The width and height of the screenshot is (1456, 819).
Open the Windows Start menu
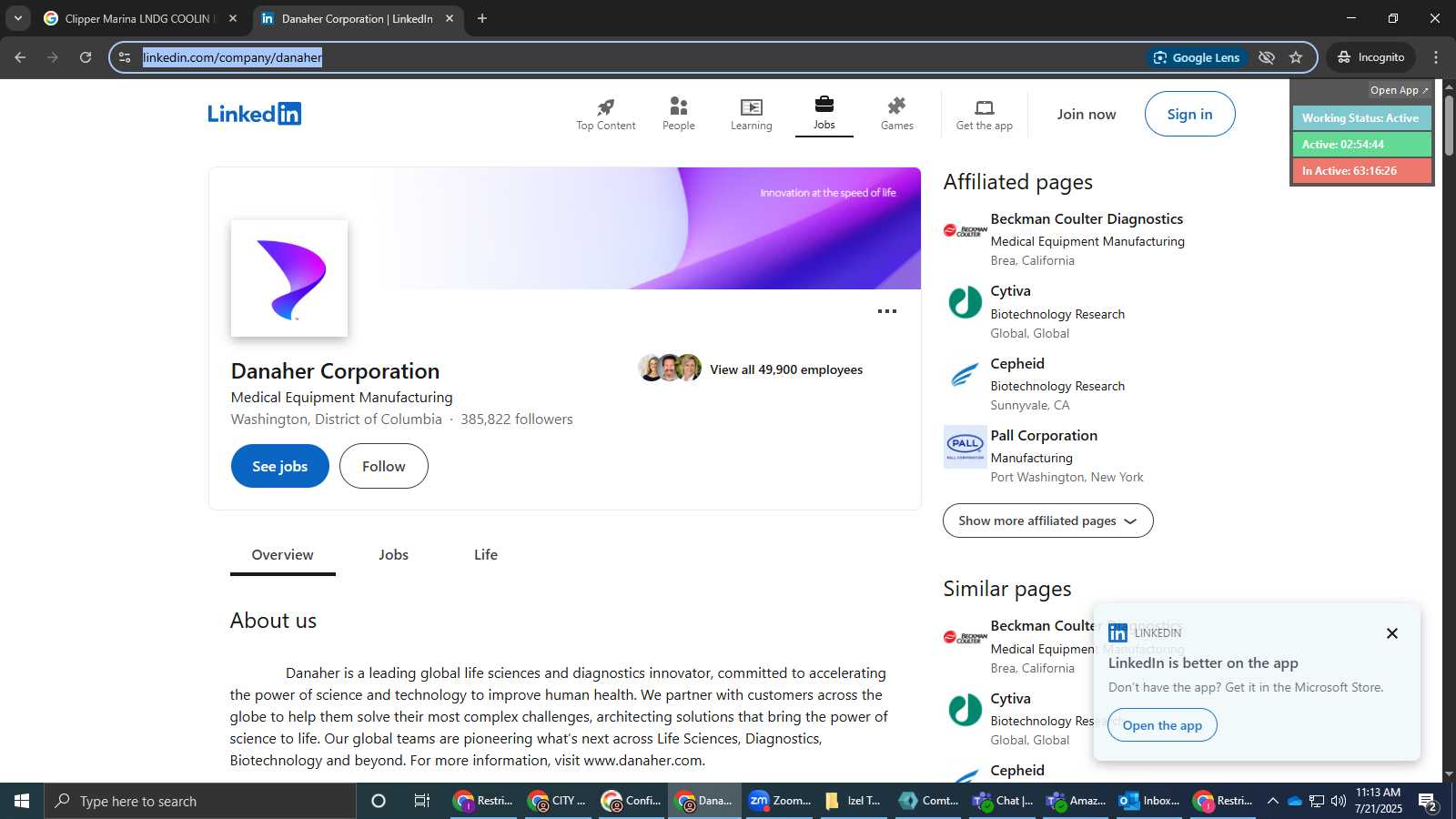(x=22, y=801)
